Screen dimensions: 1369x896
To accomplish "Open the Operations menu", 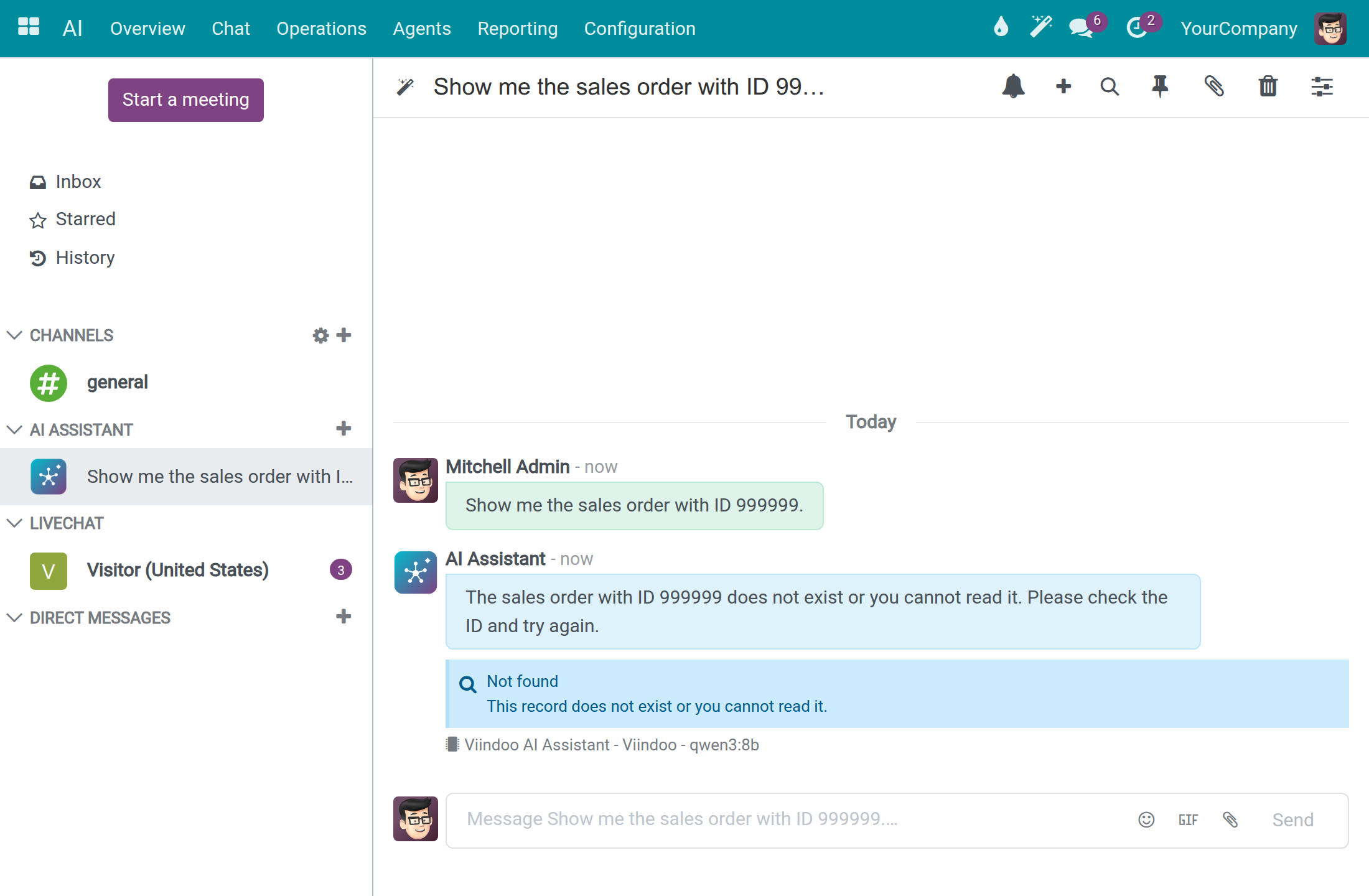I will click(321, 29).
